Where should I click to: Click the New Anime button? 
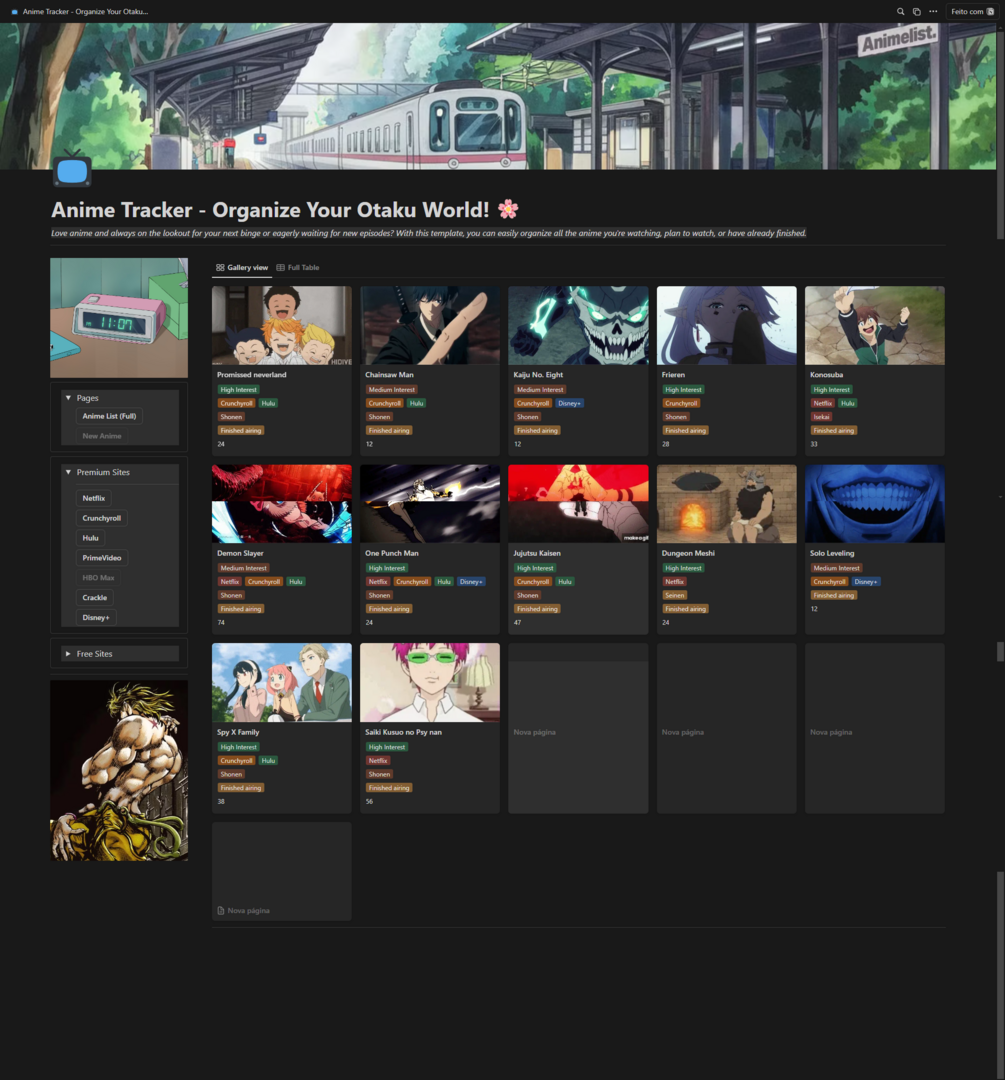click(102, 436)
